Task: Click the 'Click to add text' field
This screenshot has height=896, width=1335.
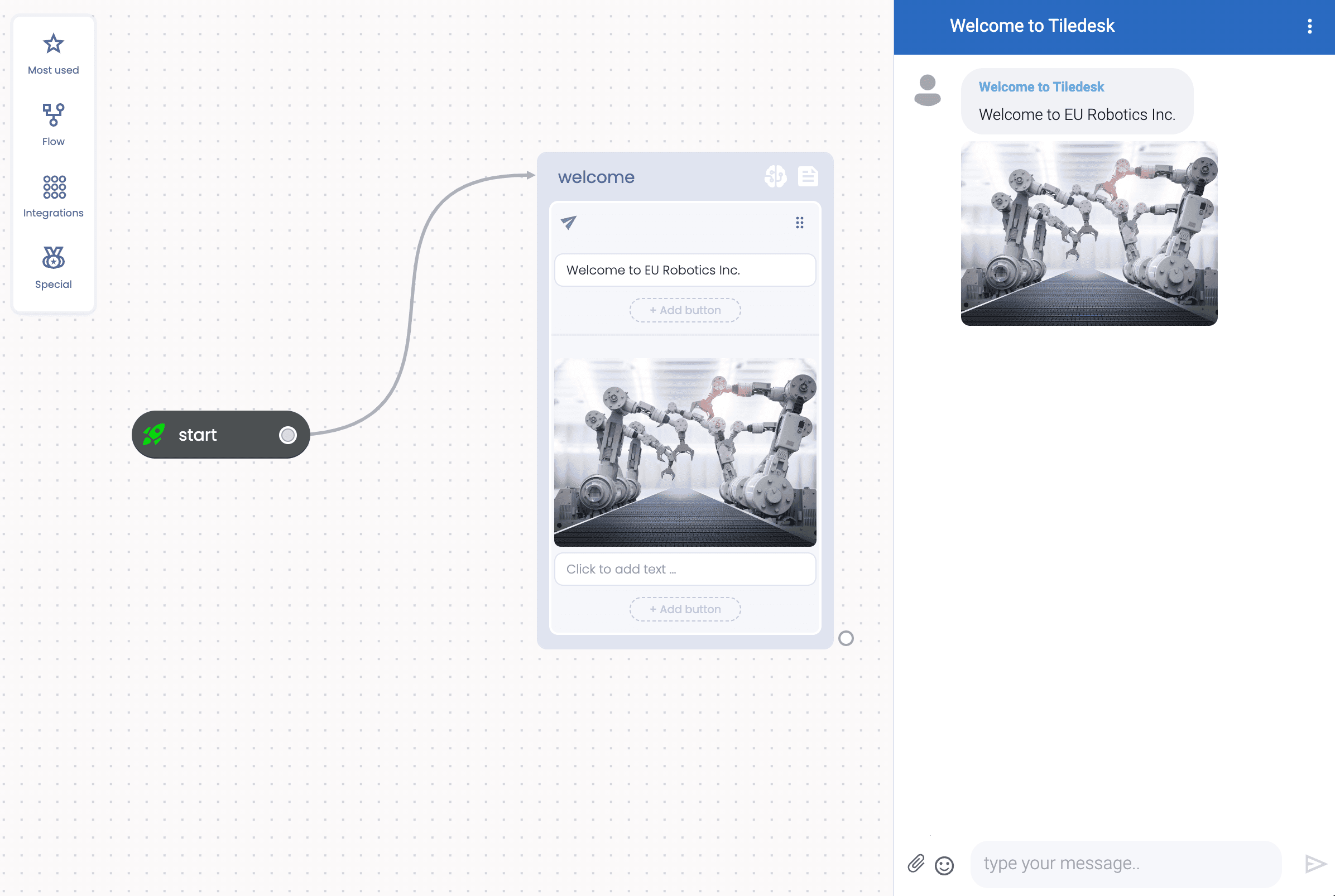Action: (685, 569)
